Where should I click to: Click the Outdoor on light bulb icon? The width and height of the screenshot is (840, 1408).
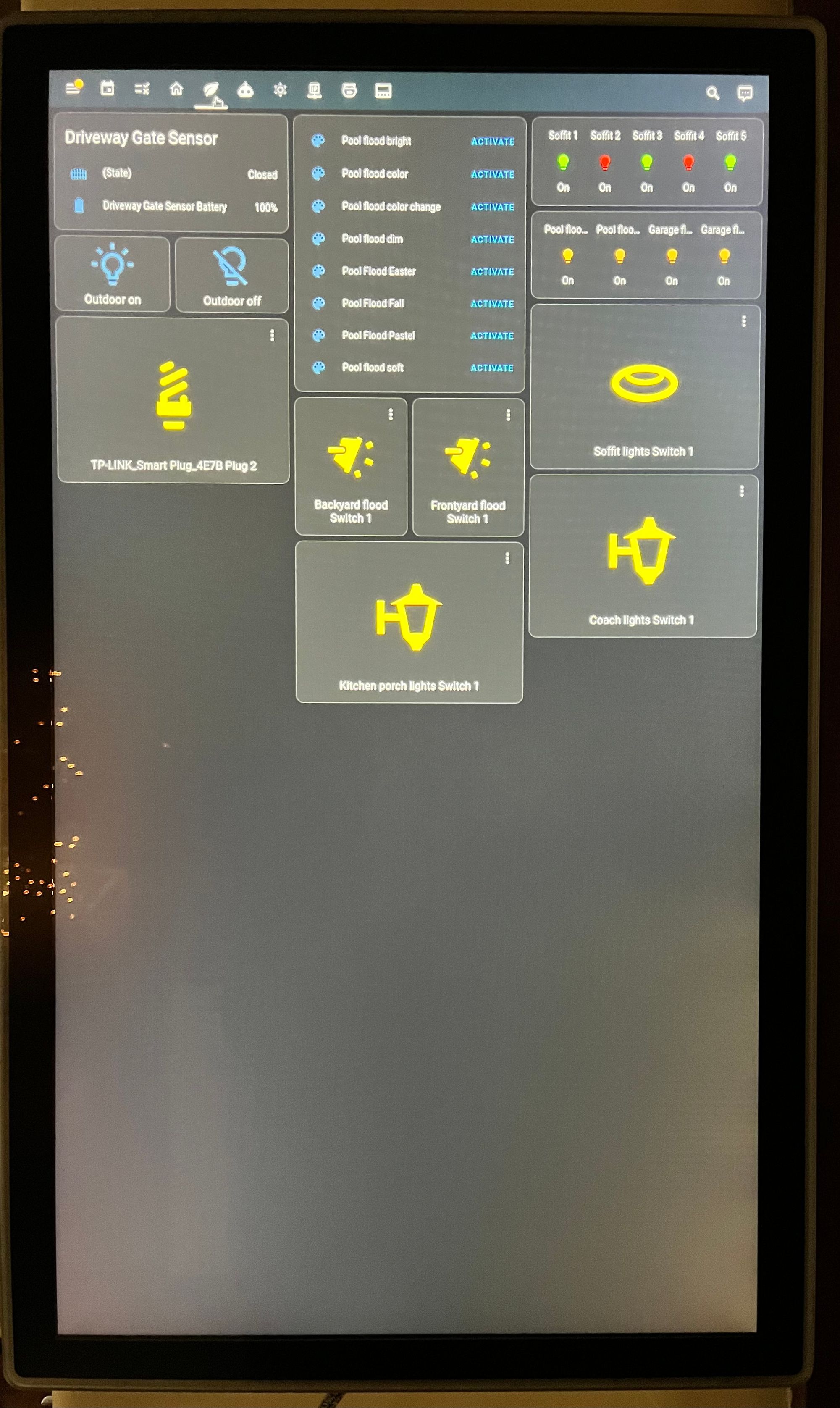pyautogui.click(x=113, y=268)
